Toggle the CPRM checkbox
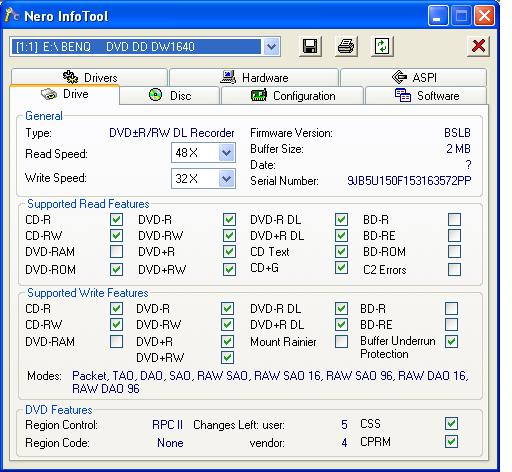 pos(451,442)
